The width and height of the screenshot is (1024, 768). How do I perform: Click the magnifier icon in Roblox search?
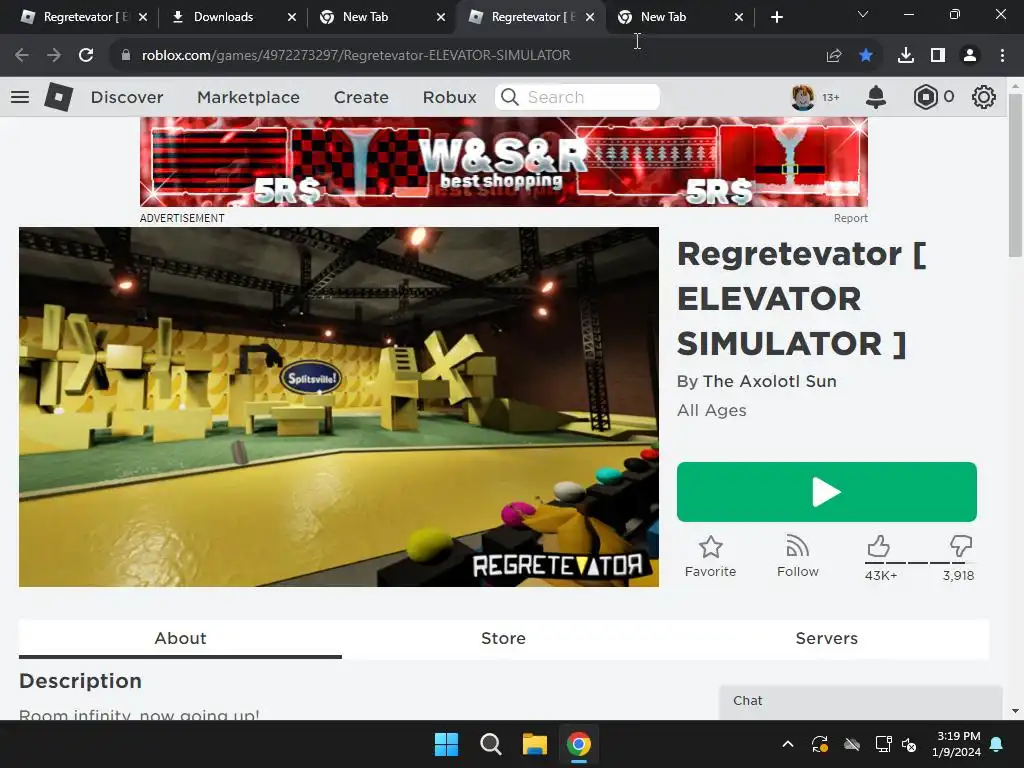(x=509, y=97)
